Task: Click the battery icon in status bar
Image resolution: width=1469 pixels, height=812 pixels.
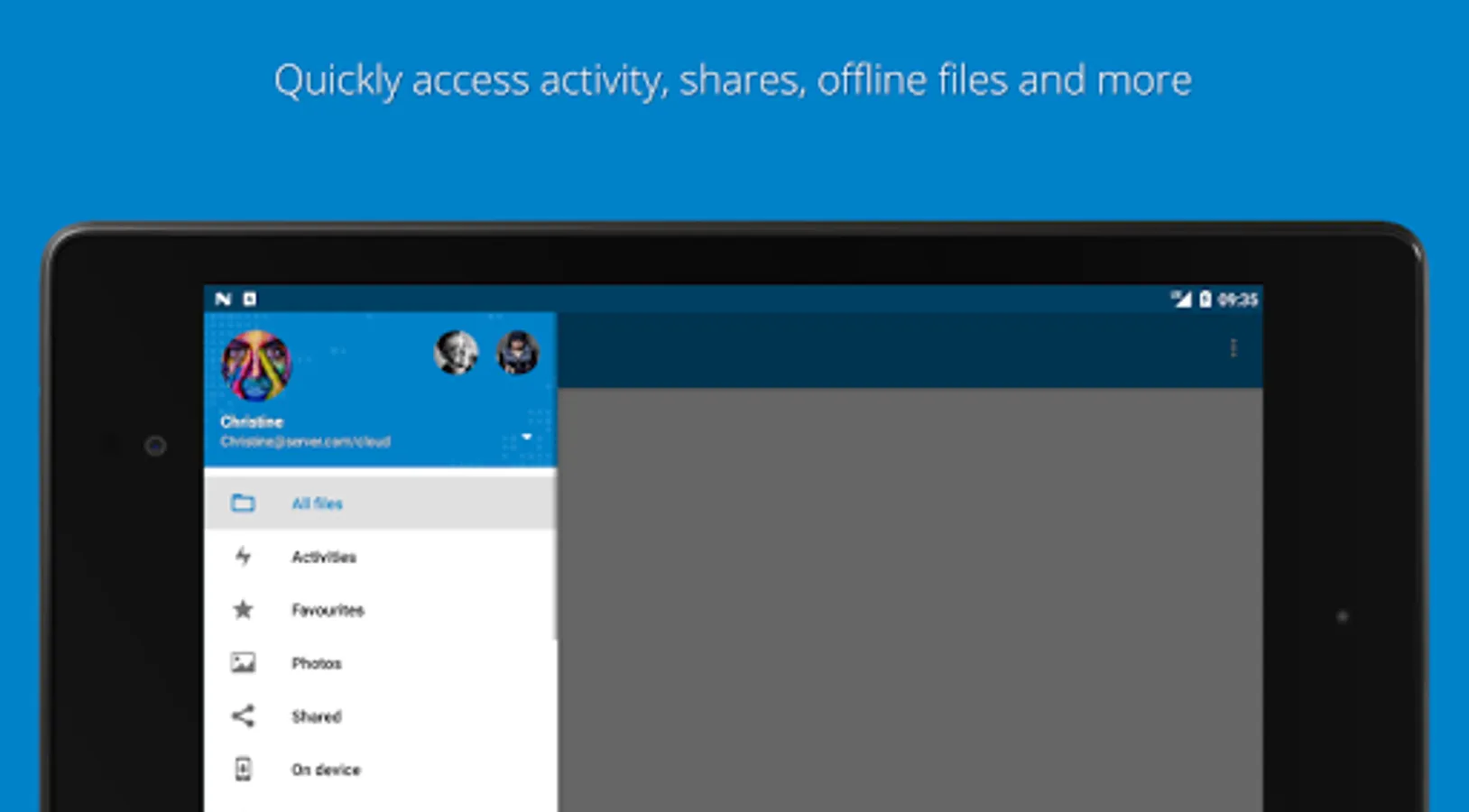Action: click(x=1205, y=299)
